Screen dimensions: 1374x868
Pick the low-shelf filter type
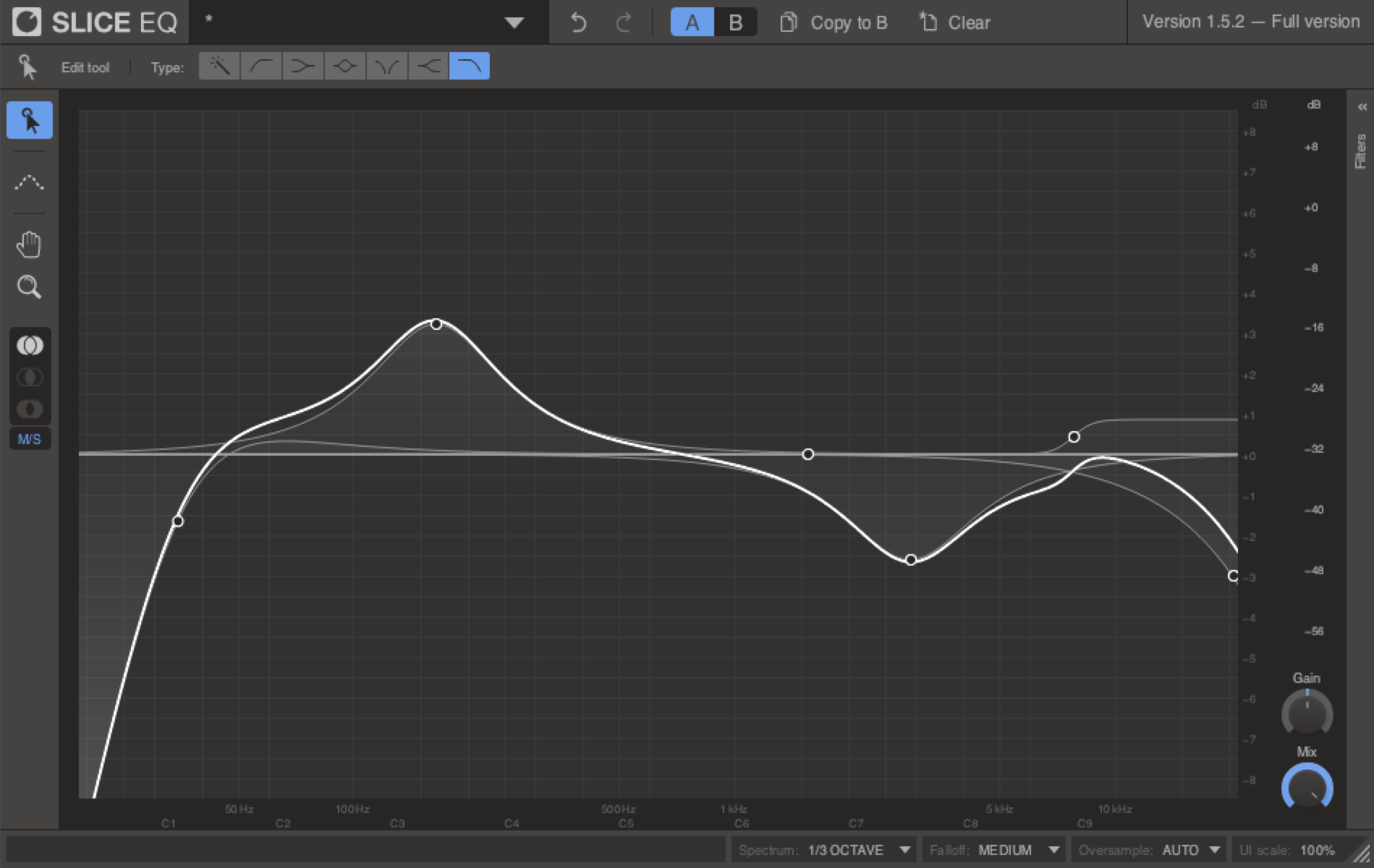click(x=302, y=67)
